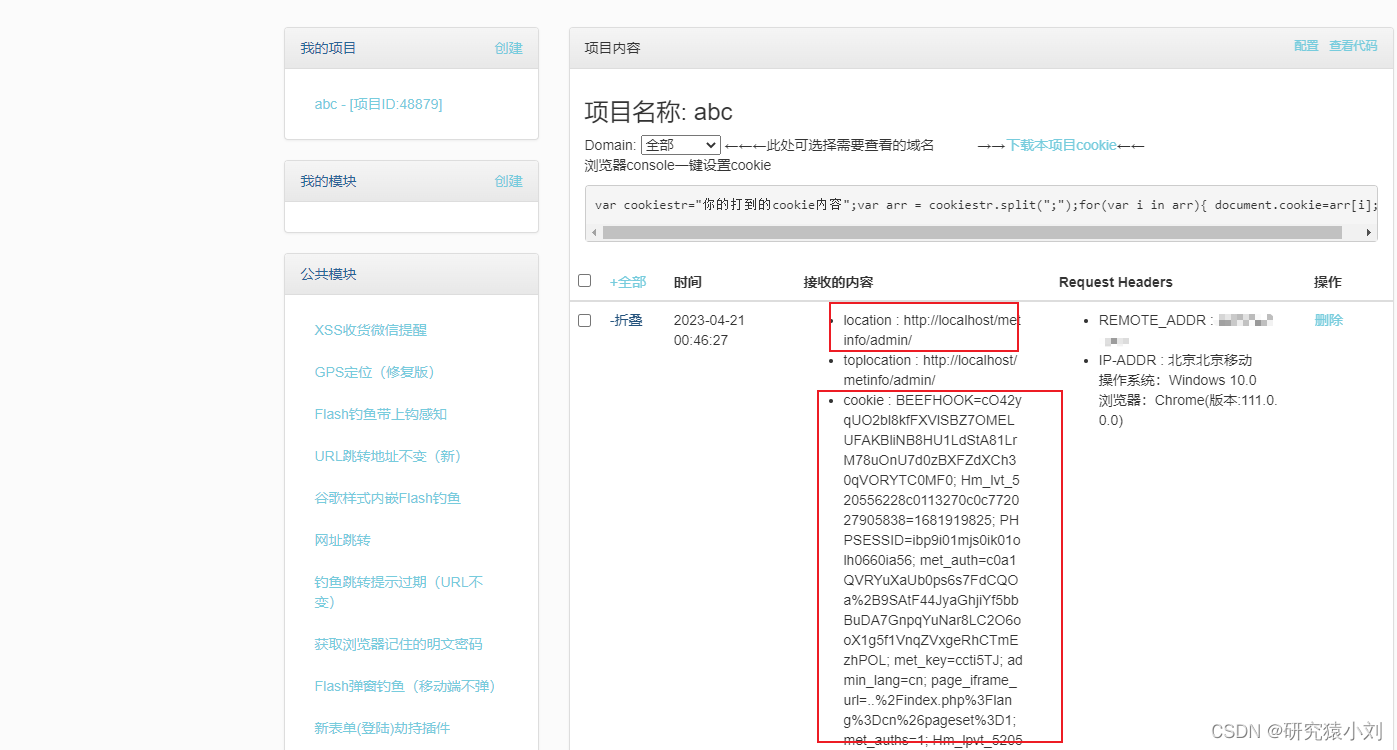Open GPS定位（修复版） module

[375, 372]
